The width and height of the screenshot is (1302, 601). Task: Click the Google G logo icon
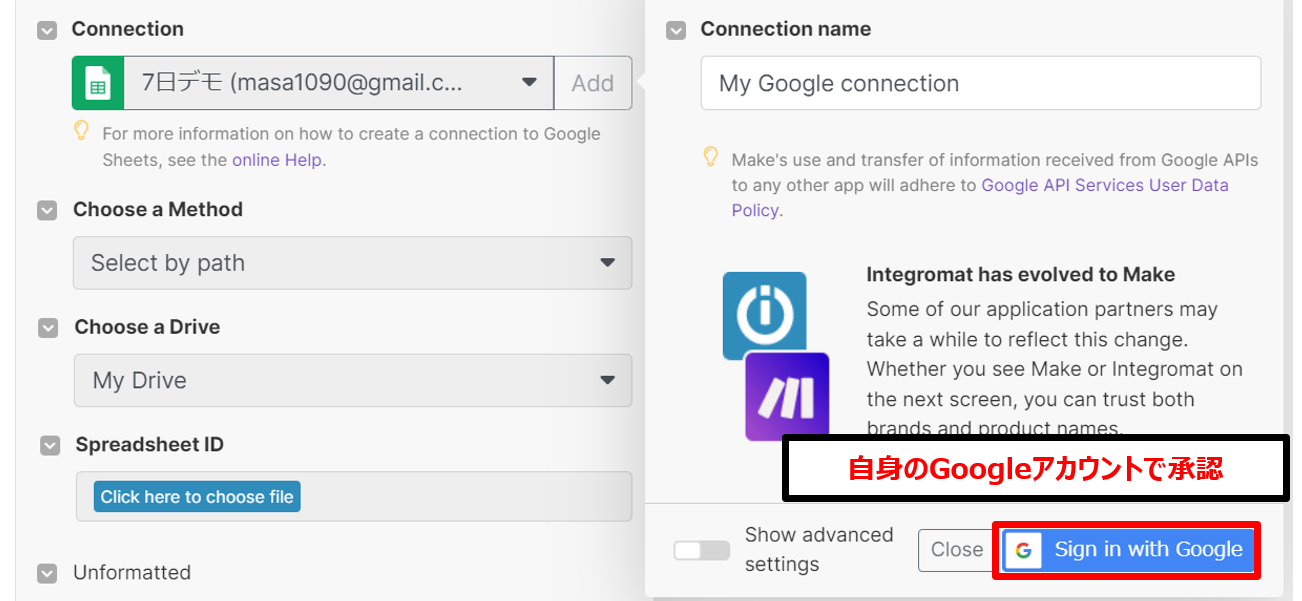pyautogui.click(x=1023, y=550)
